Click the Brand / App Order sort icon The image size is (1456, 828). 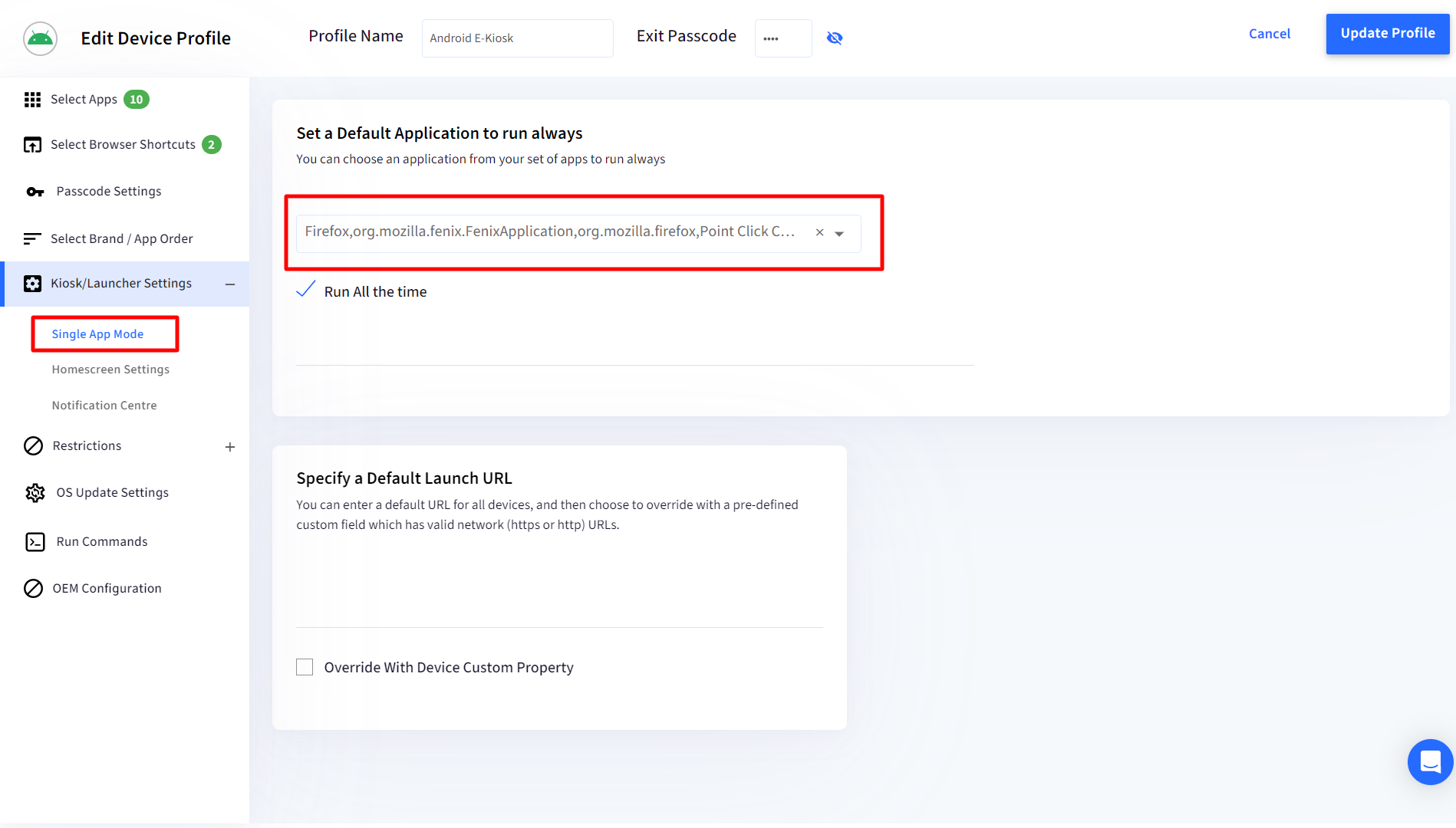pyautogui.click(x=32, y=239)
